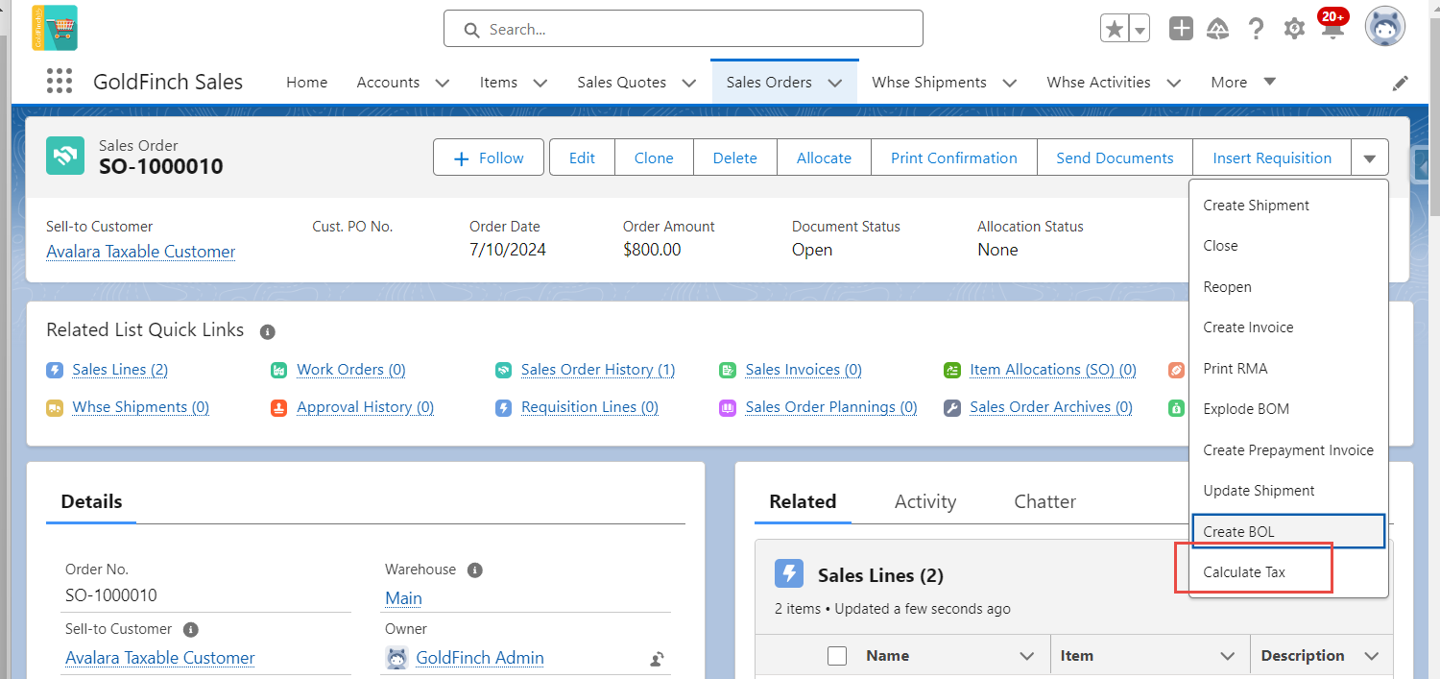Open the Setup gear icon

click(x=1294, y=28)
